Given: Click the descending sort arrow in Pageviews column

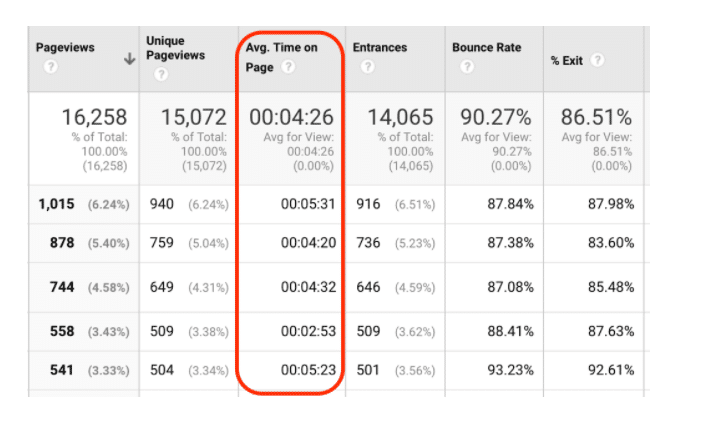Looking at the screenshot, I should 129,59.
